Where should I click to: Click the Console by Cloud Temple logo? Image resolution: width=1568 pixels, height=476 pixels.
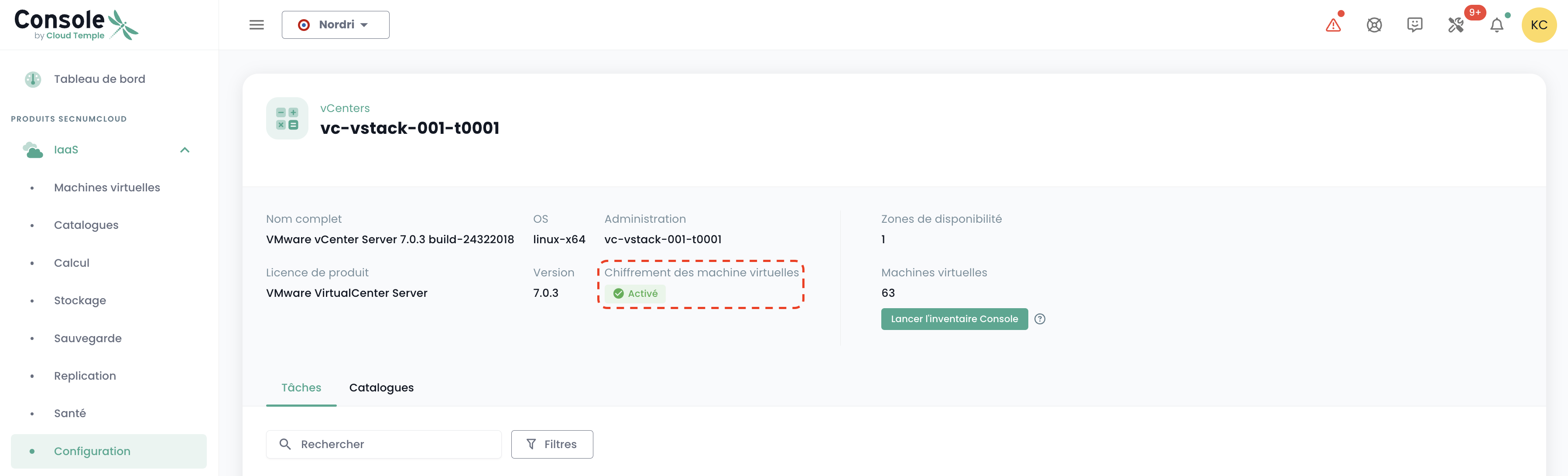[x=76, y=25]
